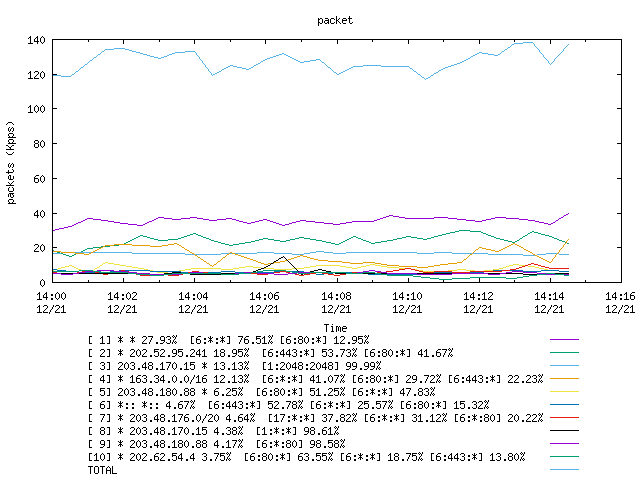This screenshot has width=640, height=480.
Task: Select legend entry [ 4] * 163.34.0.0/16
Action: 316,379
